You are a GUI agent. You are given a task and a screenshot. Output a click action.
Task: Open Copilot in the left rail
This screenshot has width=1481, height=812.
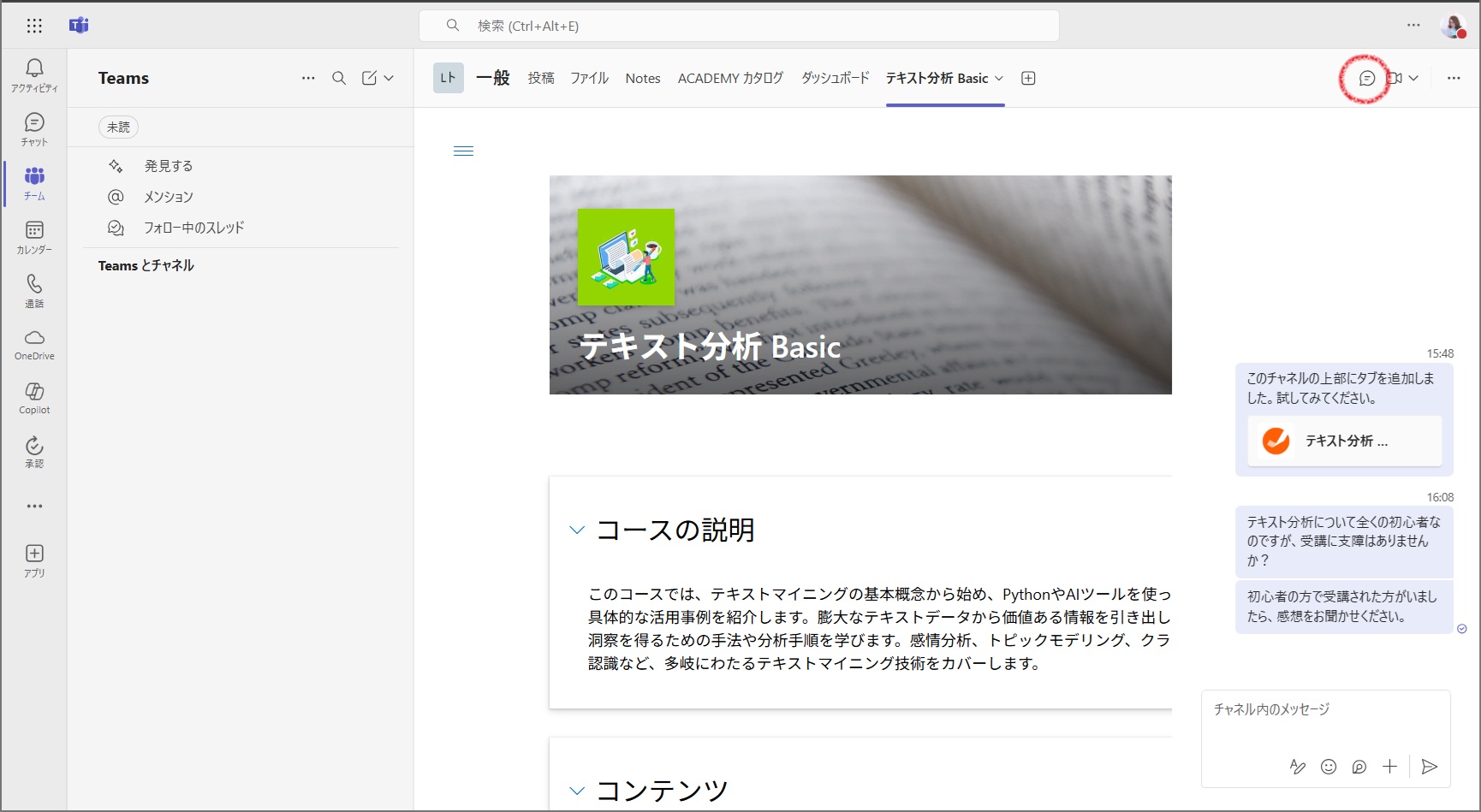tap(34, 399)
